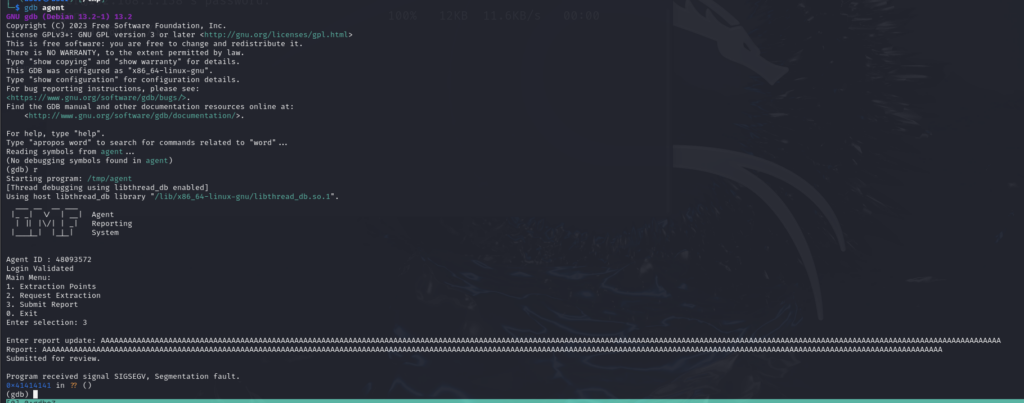Click the 'Program received signal SIGSEGV' line
Image resolution: width=1024 pixels, height=403 pixels.
123,377
